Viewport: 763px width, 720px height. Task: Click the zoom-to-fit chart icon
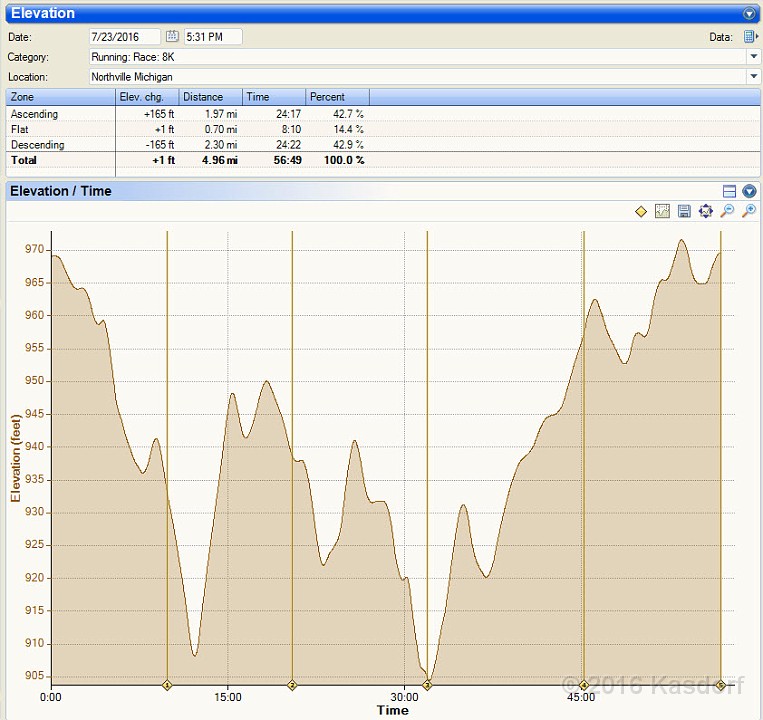(706, 211)
